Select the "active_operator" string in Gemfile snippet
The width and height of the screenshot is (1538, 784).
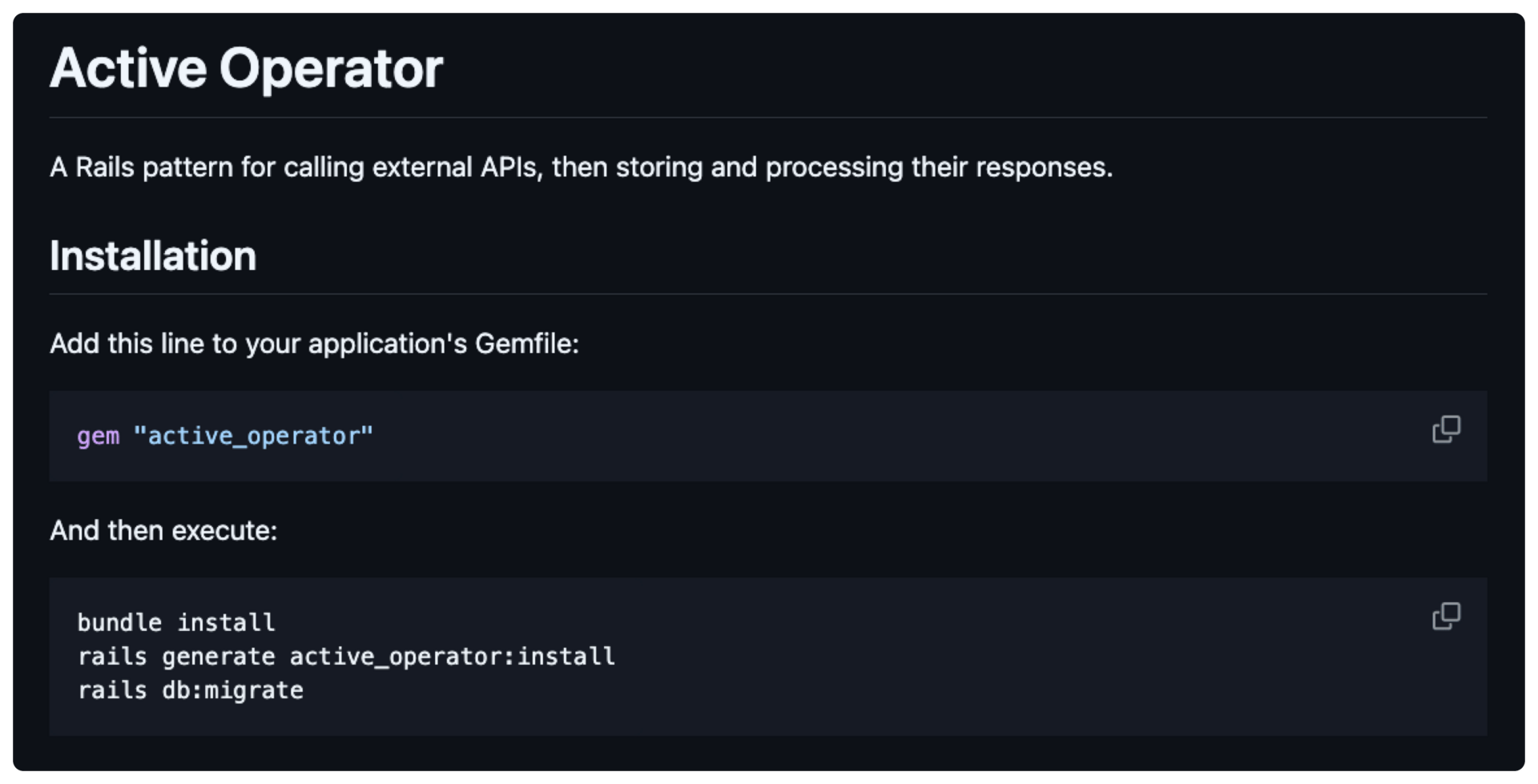click(253, 436)
